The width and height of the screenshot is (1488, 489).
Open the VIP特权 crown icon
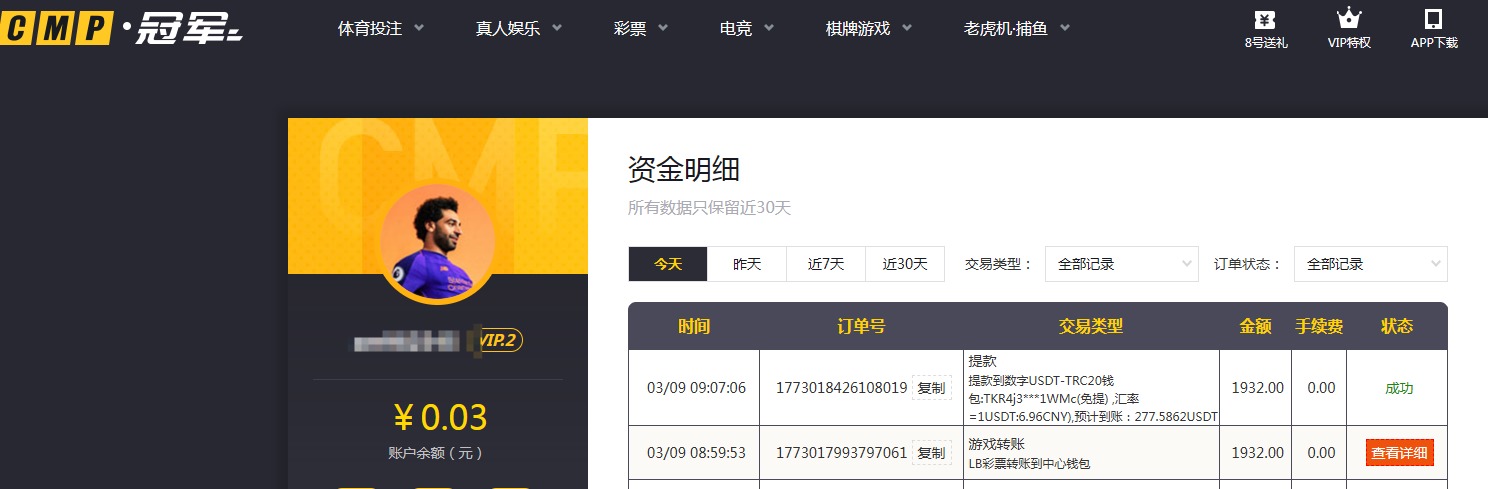pyautogui.click(x=1349, y=29)
